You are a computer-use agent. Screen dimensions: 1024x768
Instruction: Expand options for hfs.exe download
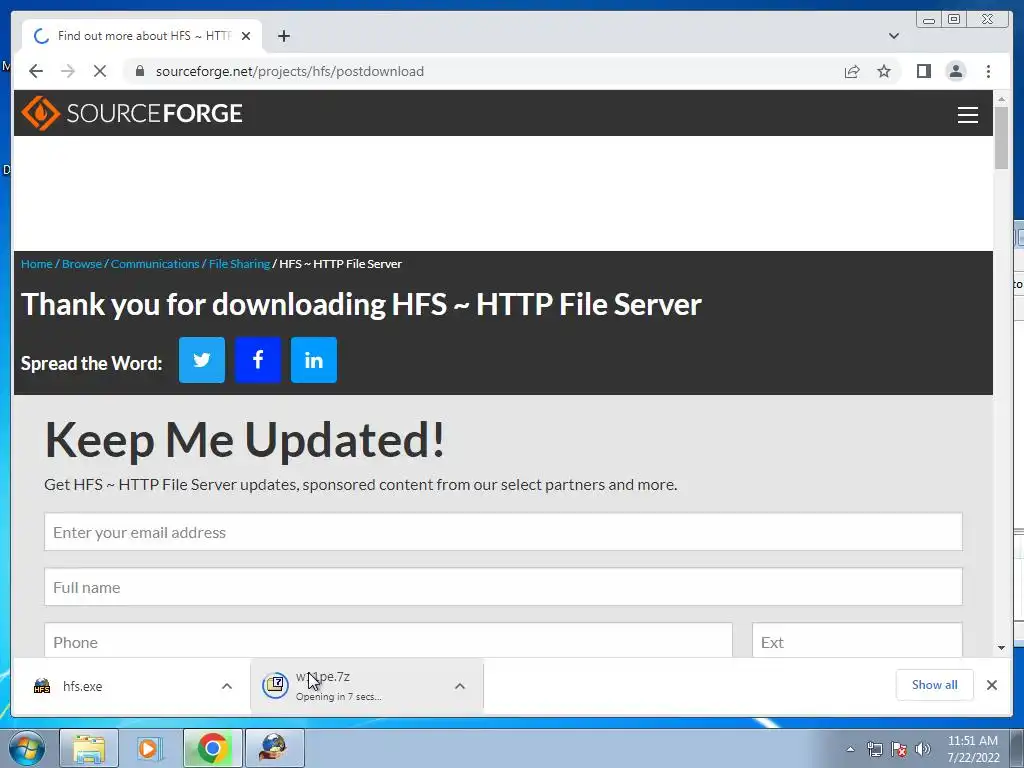(227, 686)
